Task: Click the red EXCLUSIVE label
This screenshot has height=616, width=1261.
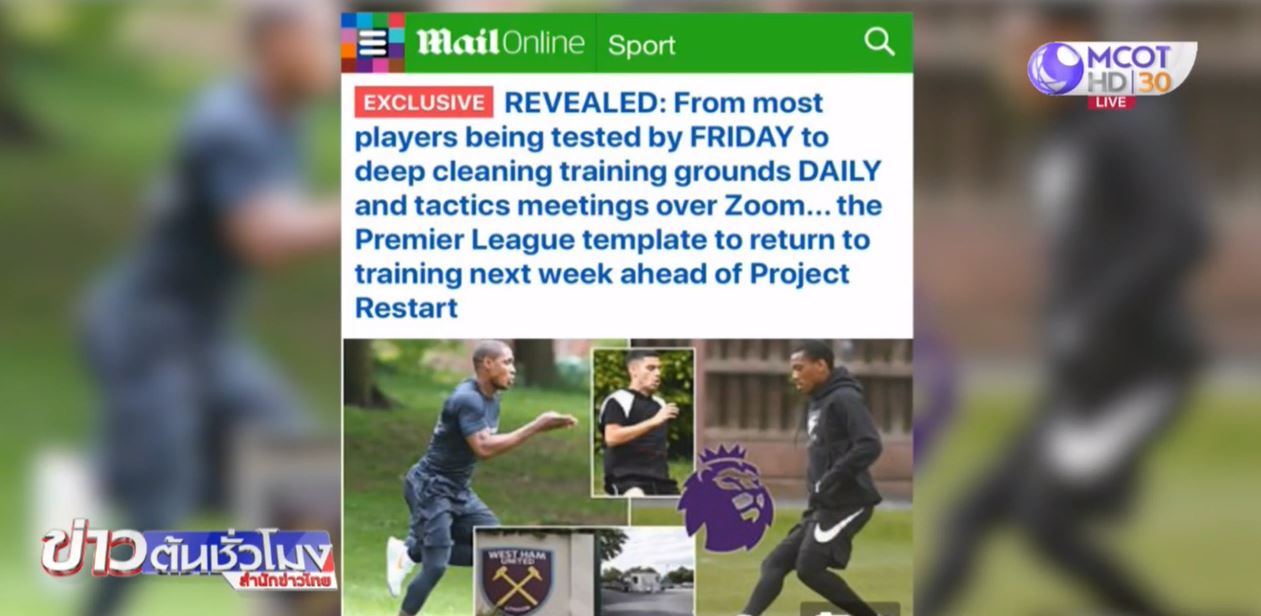Action: pos(424,102)
